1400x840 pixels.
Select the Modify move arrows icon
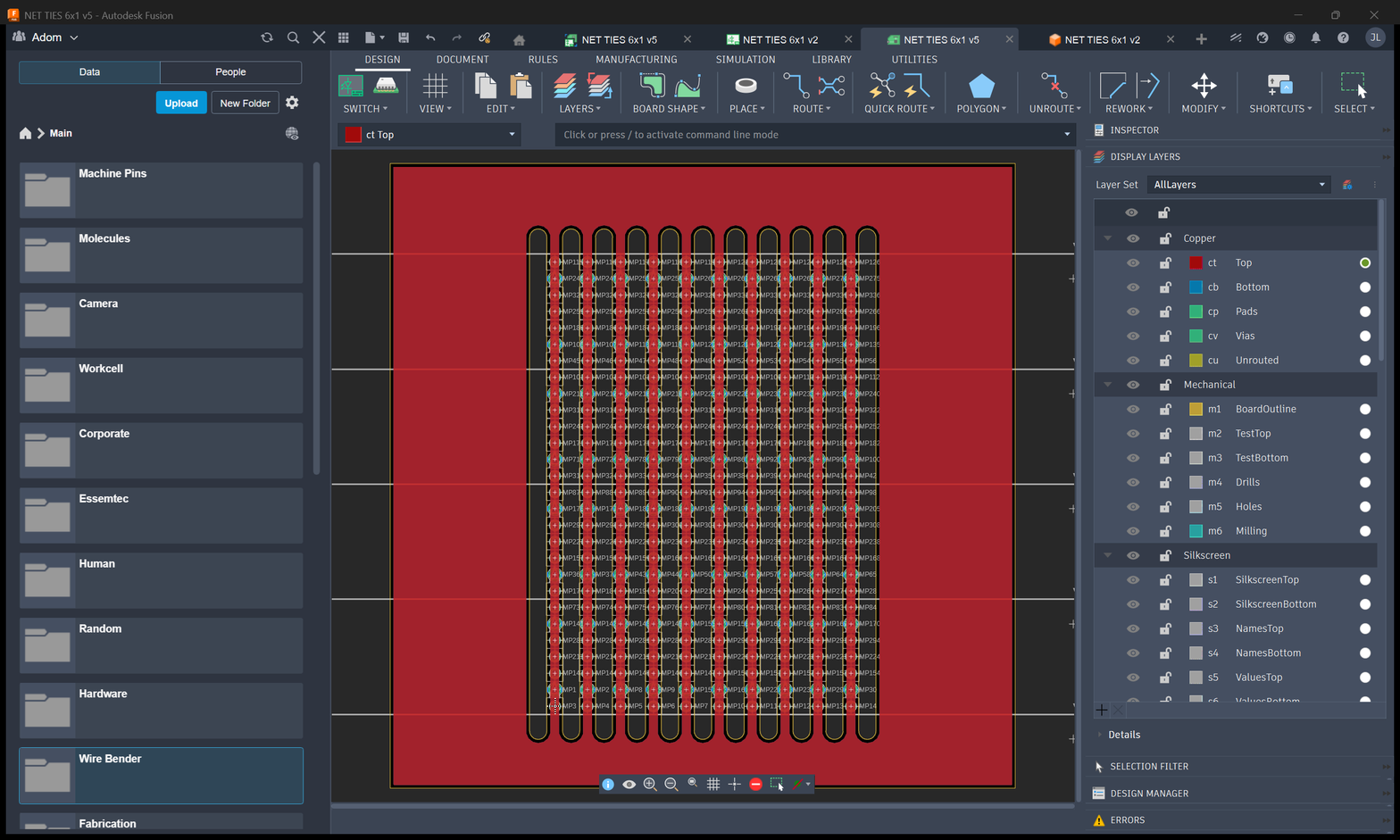tap(1204, 86)
